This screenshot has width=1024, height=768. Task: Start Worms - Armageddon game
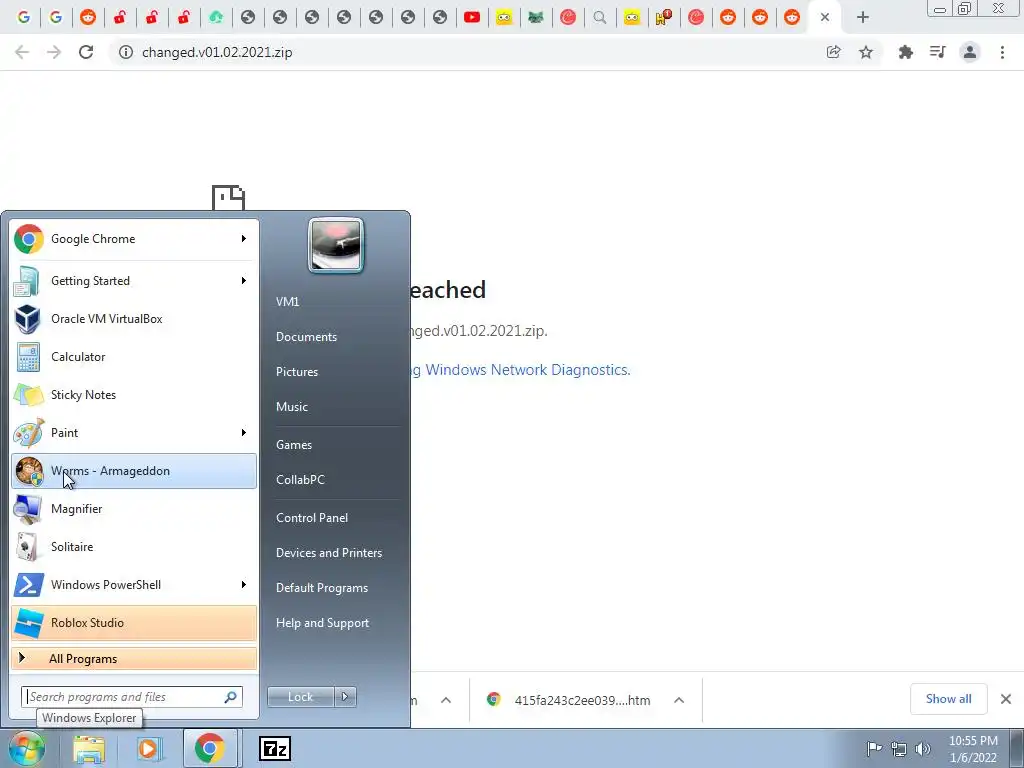click(x=134, y=471)
